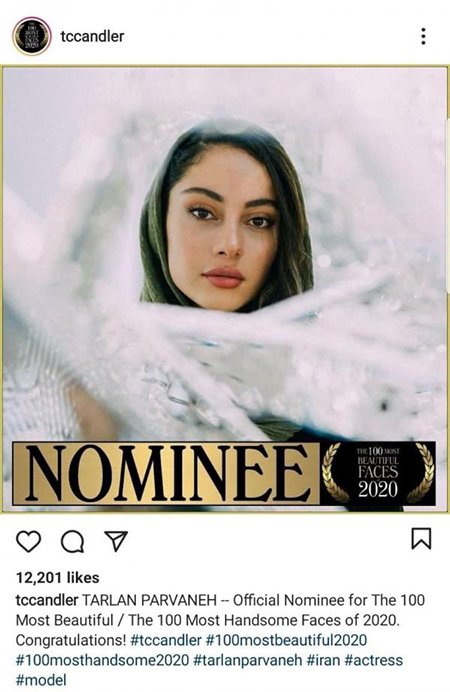Tap the caption text reading Congratulations!
The height and width of the screenshot is (692, 450).
pos(71,640)
